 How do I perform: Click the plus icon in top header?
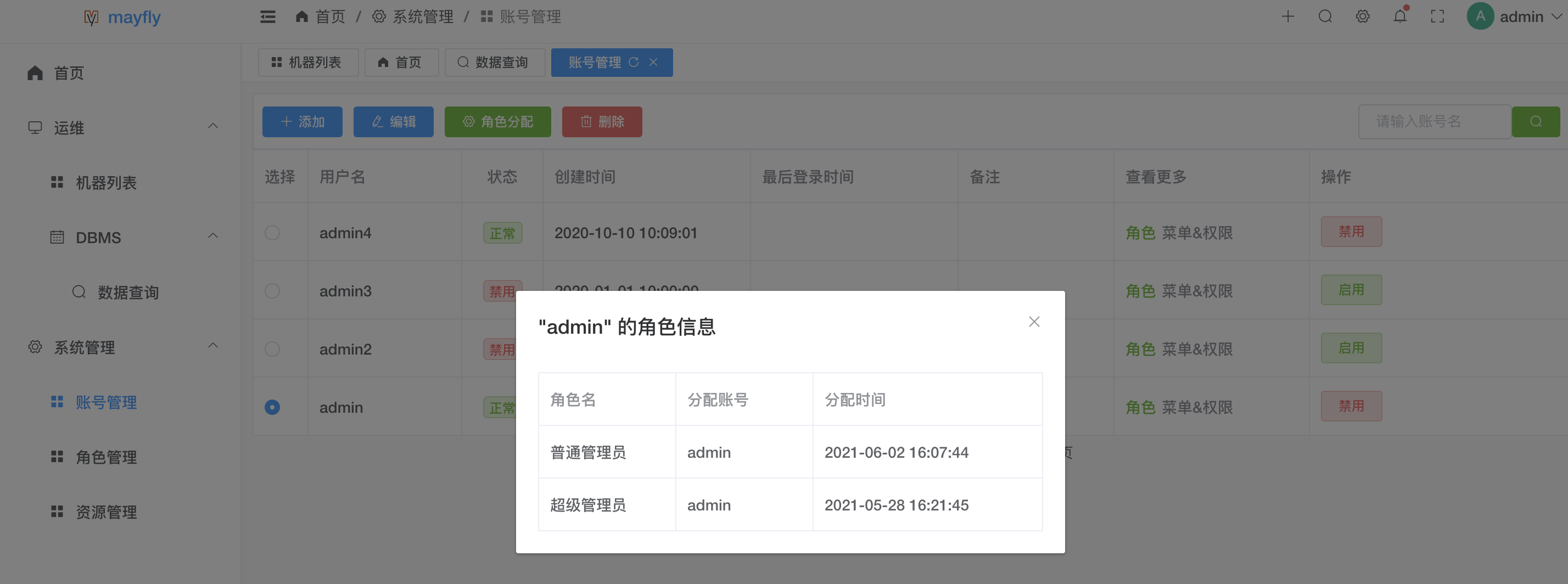(x=1287, y=17)
